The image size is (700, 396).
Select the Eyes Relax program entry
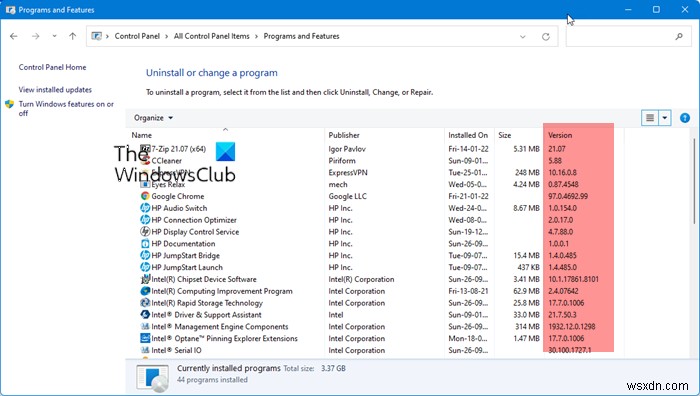tap(168, 184)
